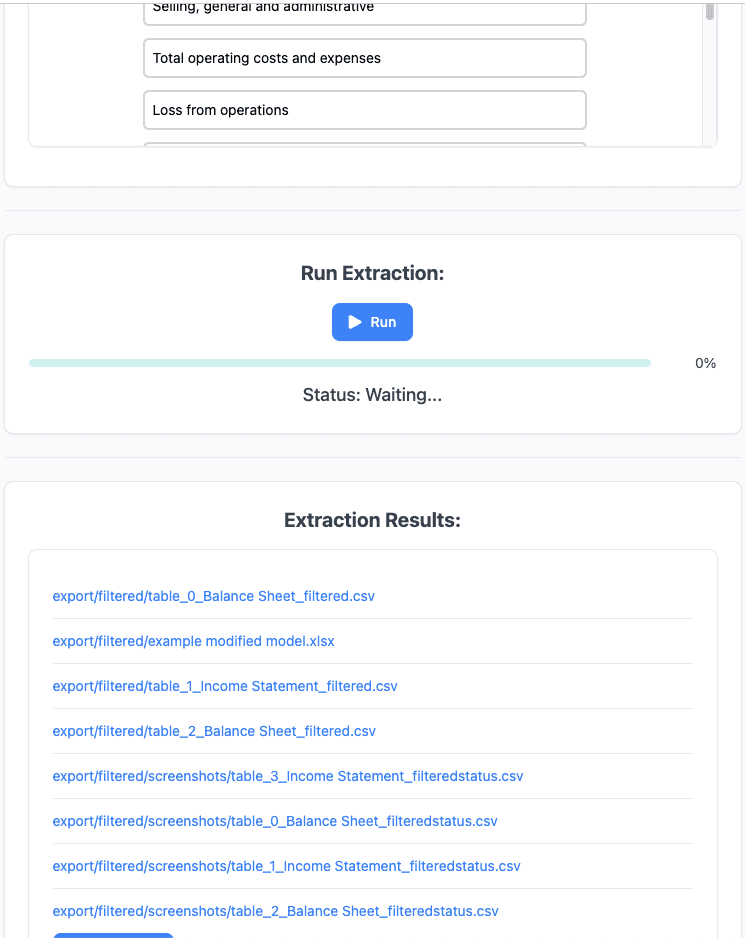The width and height of the screenshot is (745, 938).
Task: Open table_2_Balance Sheet_filtered.csv result
Action: [214, 731]
